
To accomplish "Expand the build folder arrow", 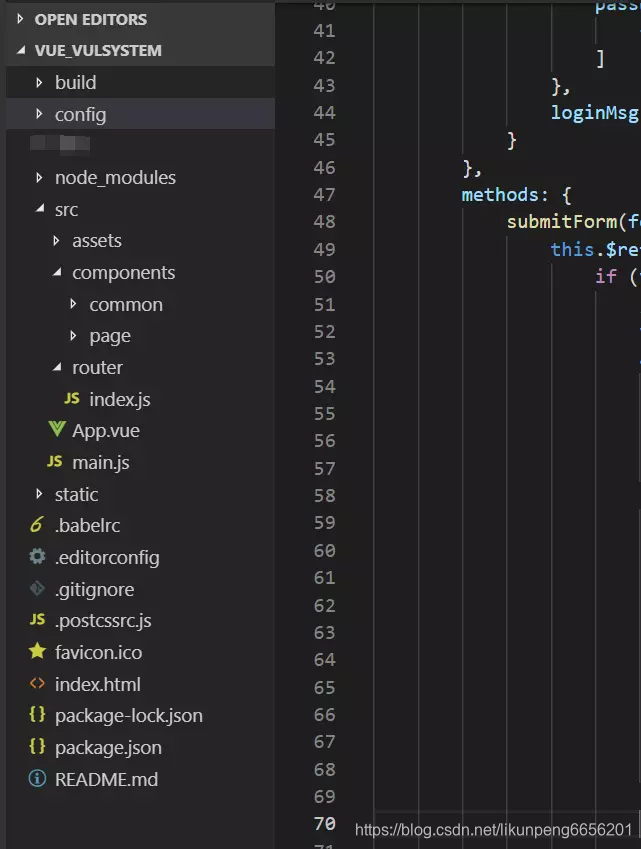I will tap(39, 82).
